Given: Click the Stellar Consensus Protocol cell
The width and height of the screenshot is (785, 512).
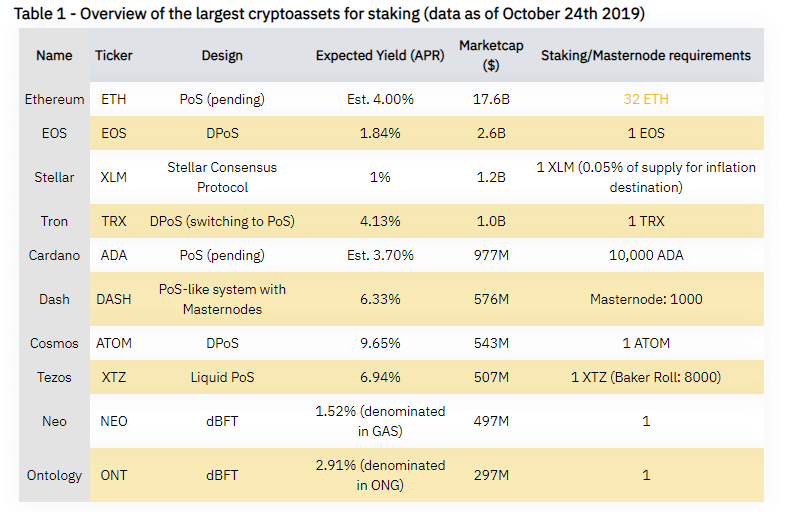Looking at the screenshot, I should 222,177.
